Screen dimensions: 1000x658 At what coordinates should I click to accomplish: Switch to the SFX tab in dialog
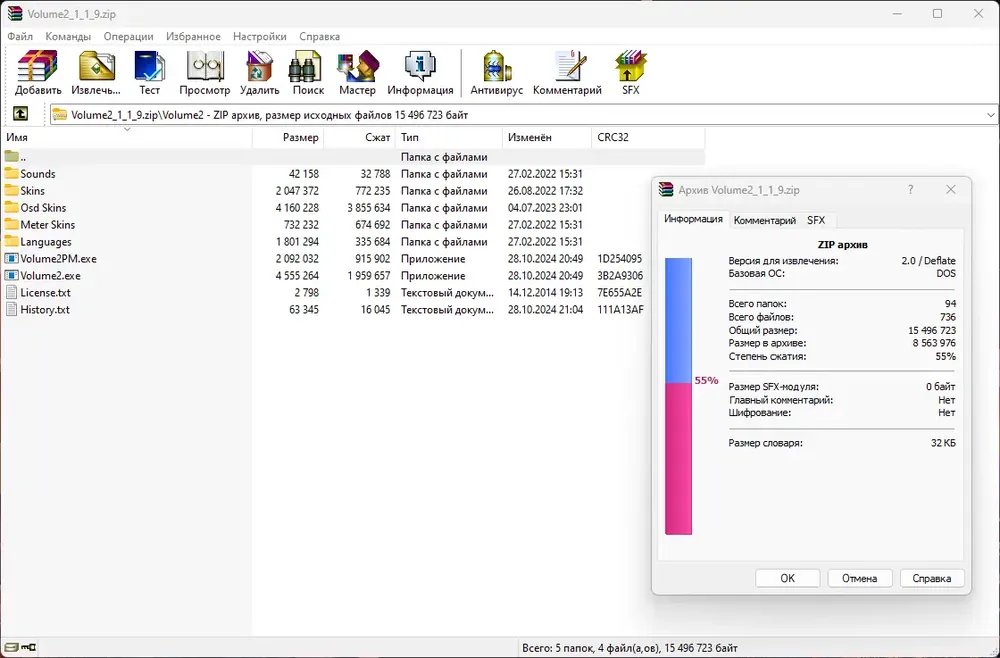pyautogui.click(x=816, y=220)
